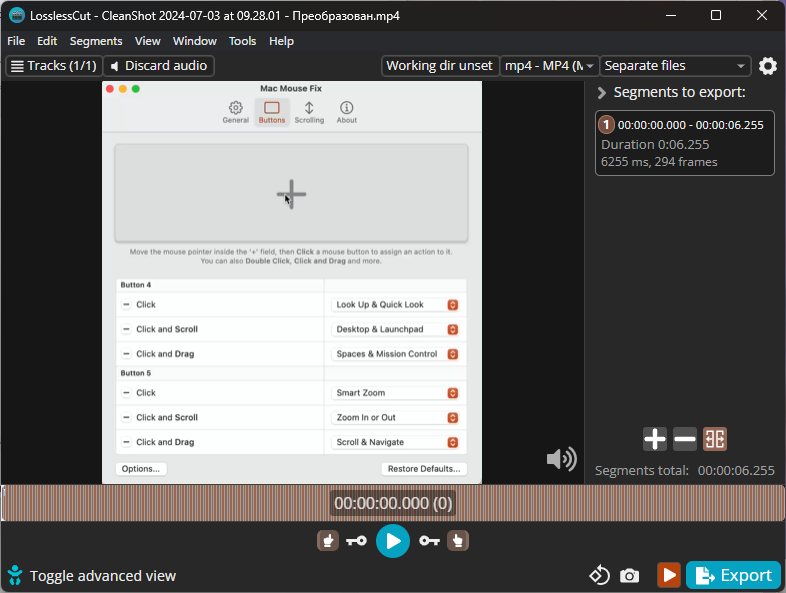786x593 pixels.
Task: Click Options... button in video
Action: pos(141,469)
